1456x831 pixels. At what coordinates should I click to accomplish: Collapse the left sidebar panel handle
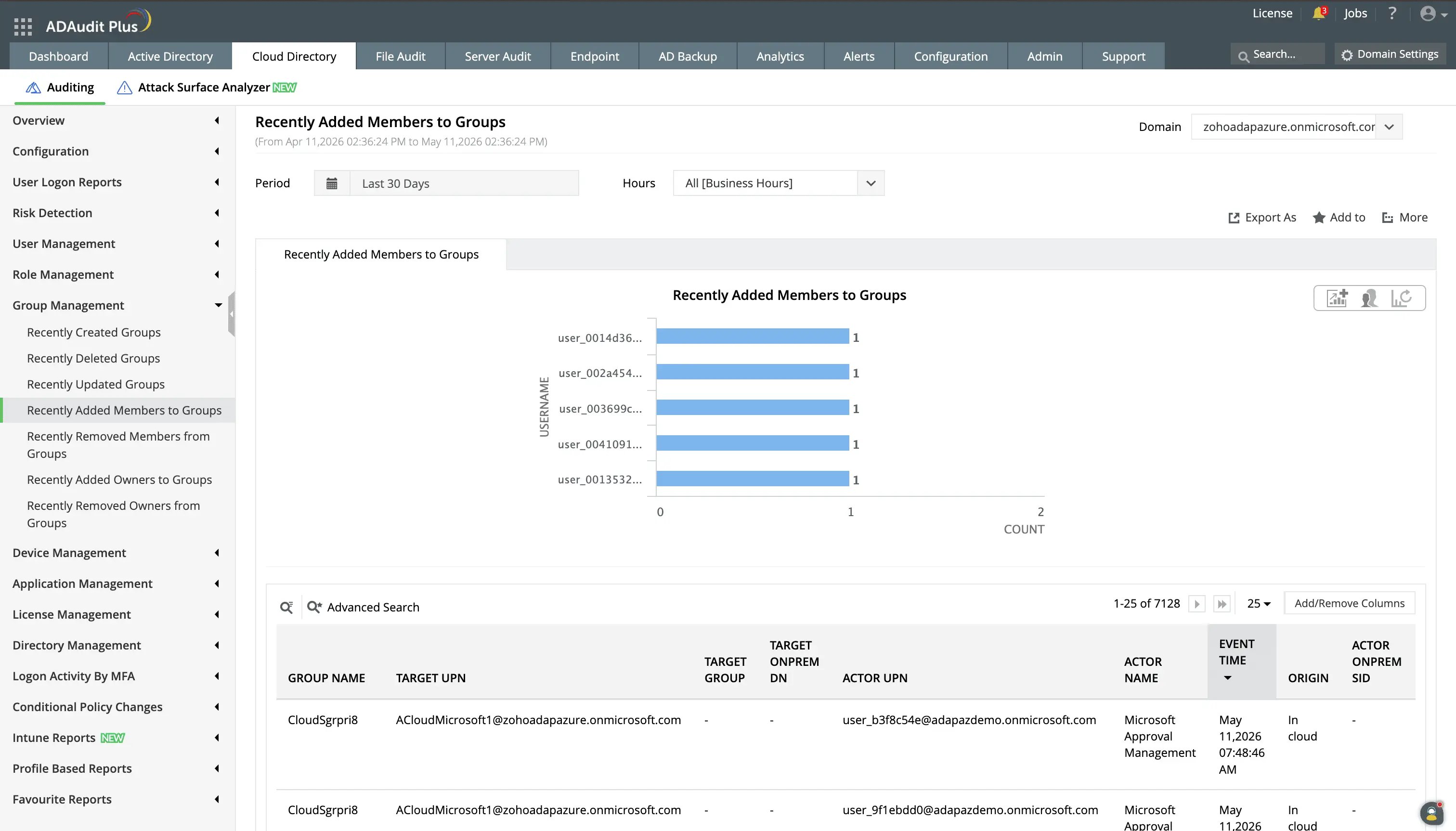pos(231,313)
